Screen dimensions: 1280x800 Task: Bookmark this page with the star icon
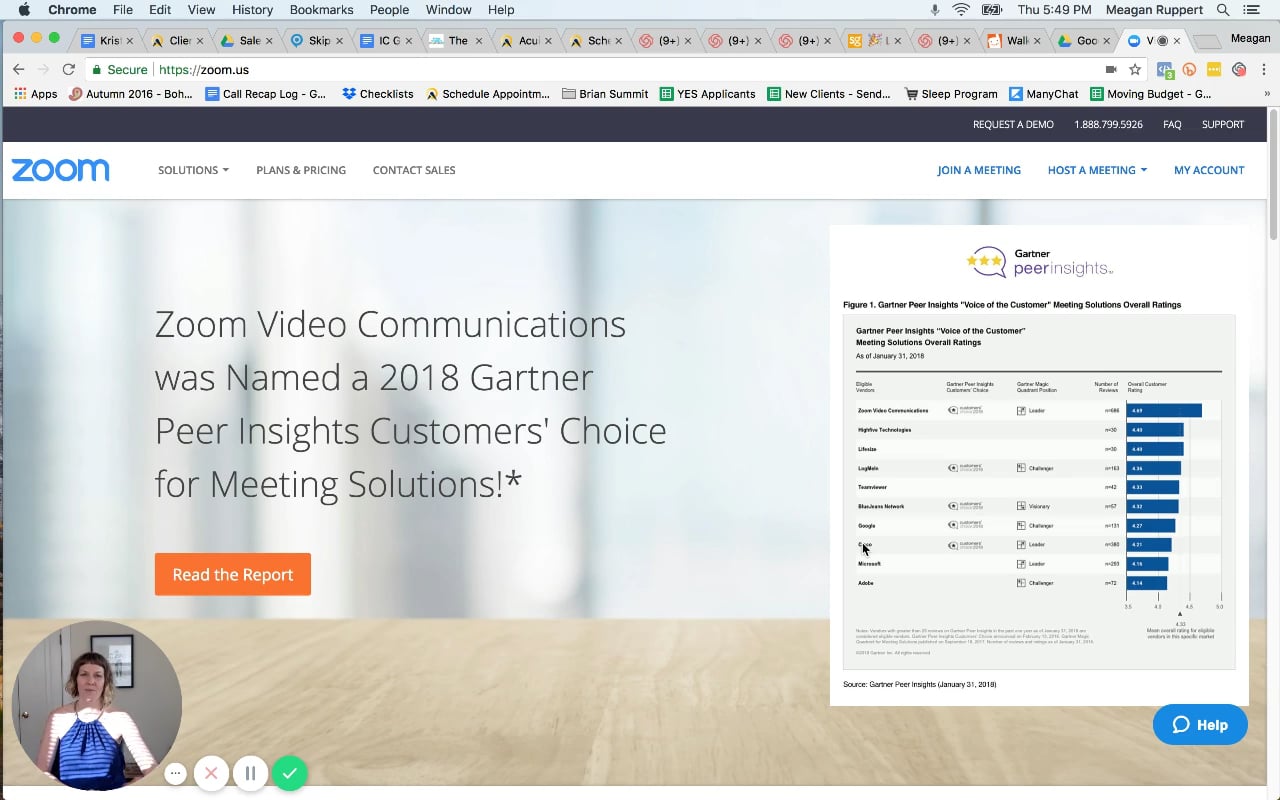point(1135,70)
